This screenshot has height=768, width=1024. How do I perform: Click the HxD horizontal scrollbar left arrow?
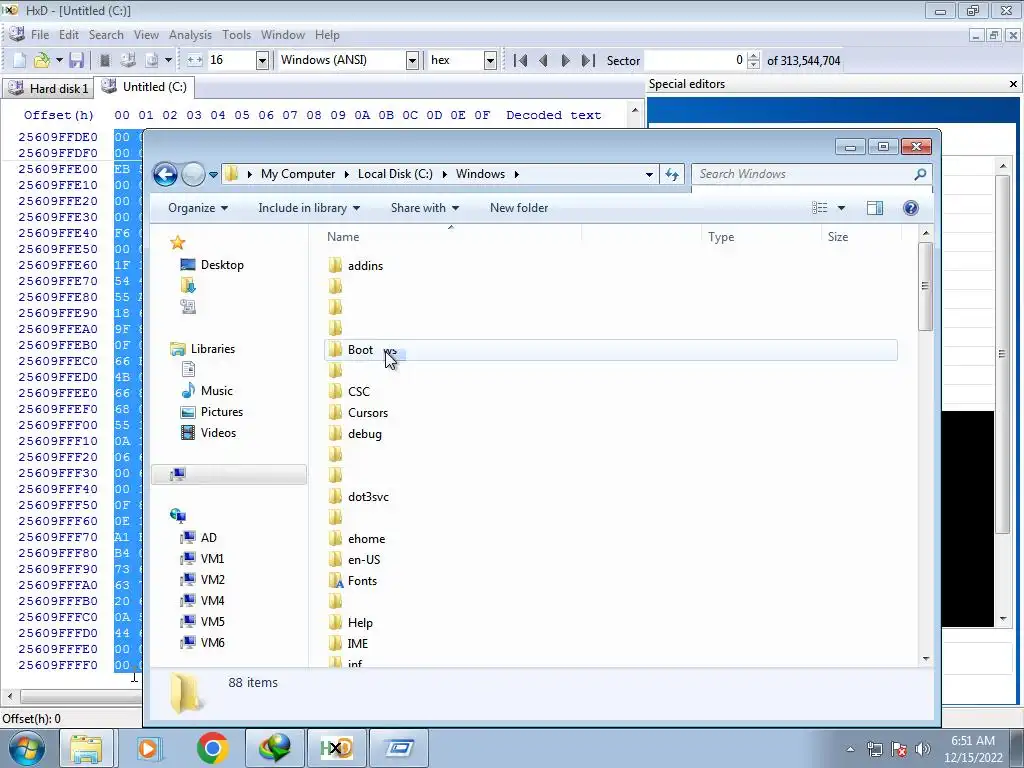[x=9, y=696]
